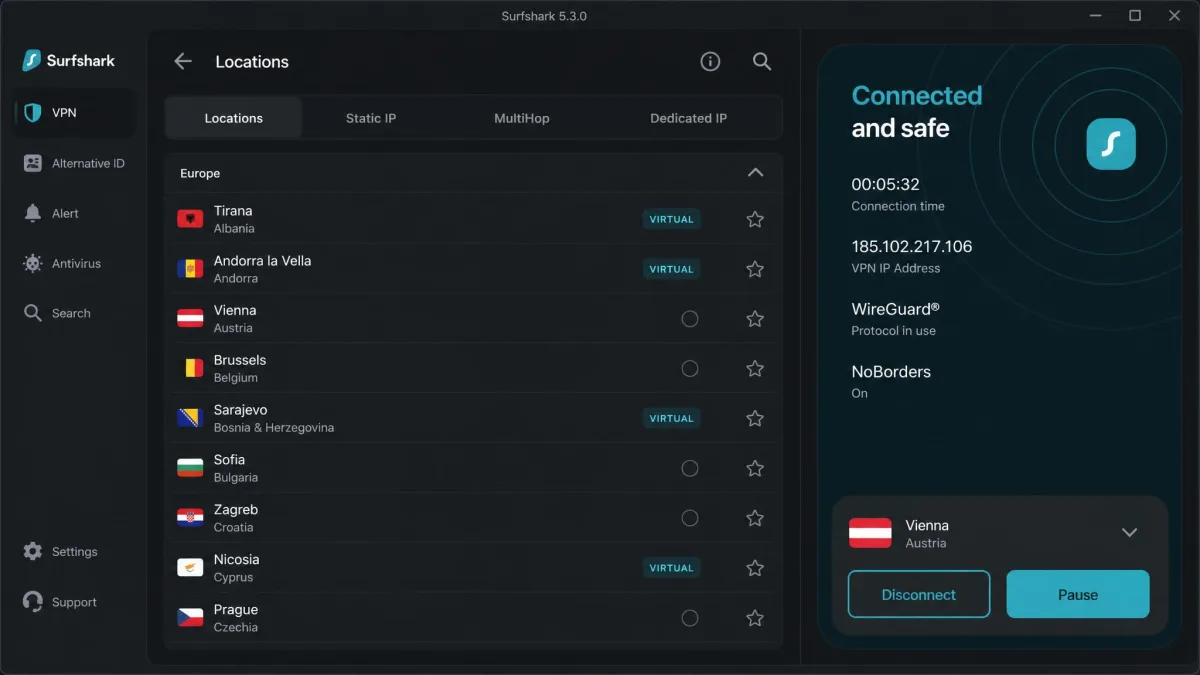The image size is (1200, 675).
Task: Click the VIRTUAL badge for Andorra la Vella
Action: (x=671, y=269)
